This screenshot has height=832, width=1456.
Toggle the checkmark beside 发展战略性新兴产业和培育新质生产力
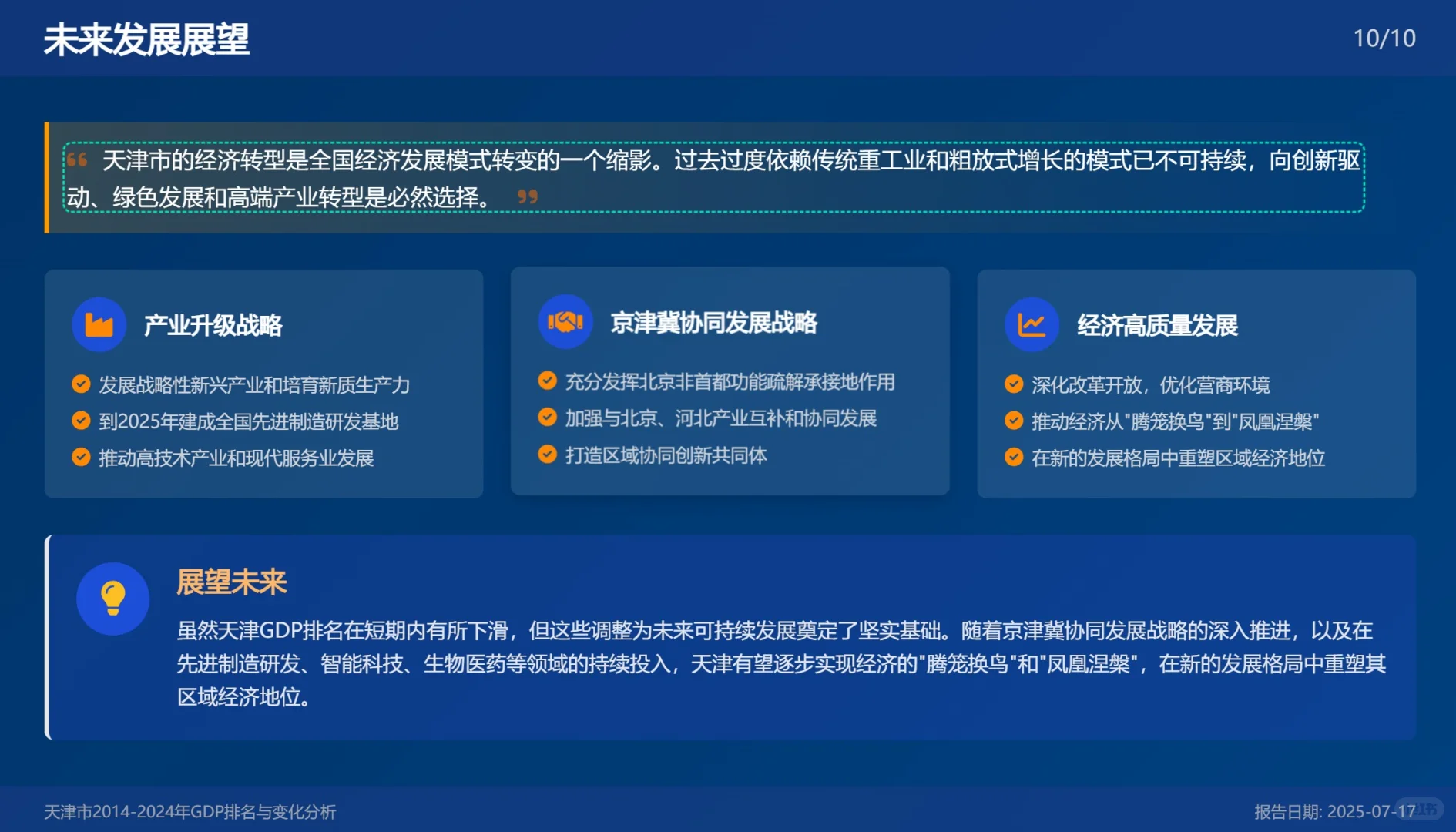80,383
